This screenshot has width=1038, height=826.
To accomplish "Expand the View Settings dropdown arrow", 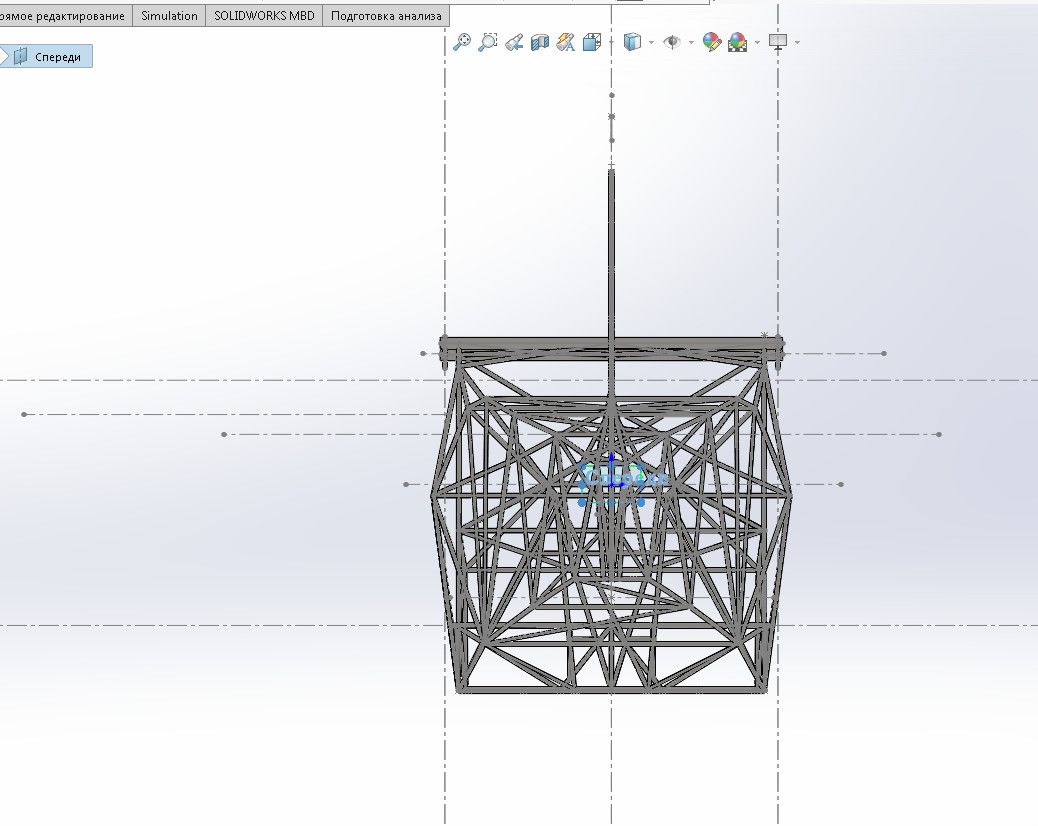I will (797, 43).
